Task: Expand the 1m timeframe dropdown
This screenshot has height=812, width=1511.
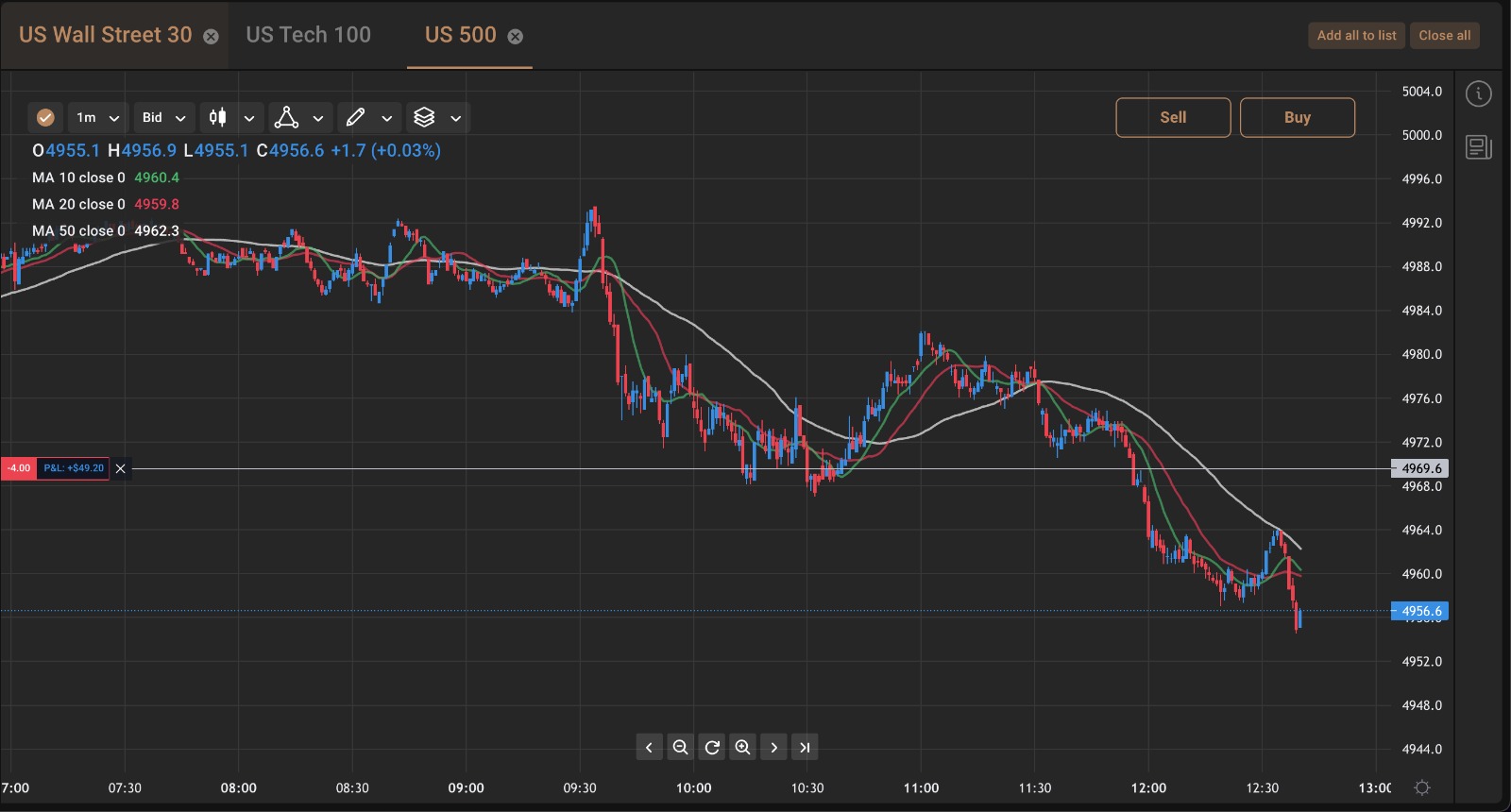Action: point(98,117)
